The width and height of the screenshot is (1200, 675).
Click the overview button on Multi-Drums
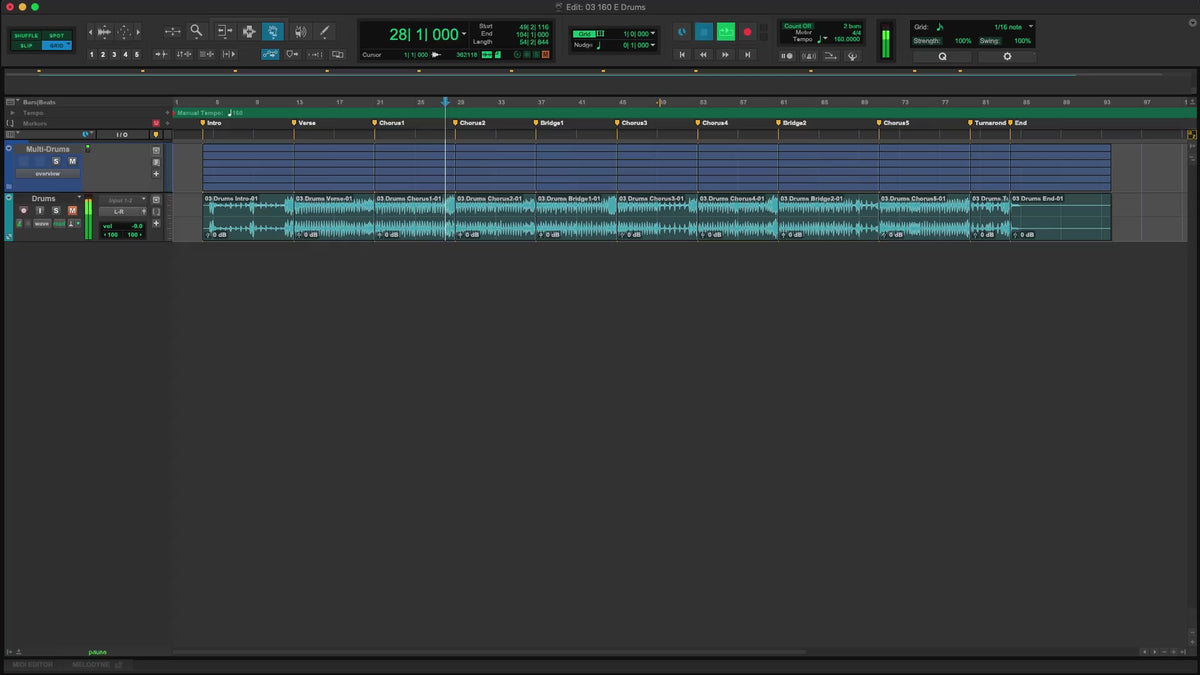click(x=47, y=174)
